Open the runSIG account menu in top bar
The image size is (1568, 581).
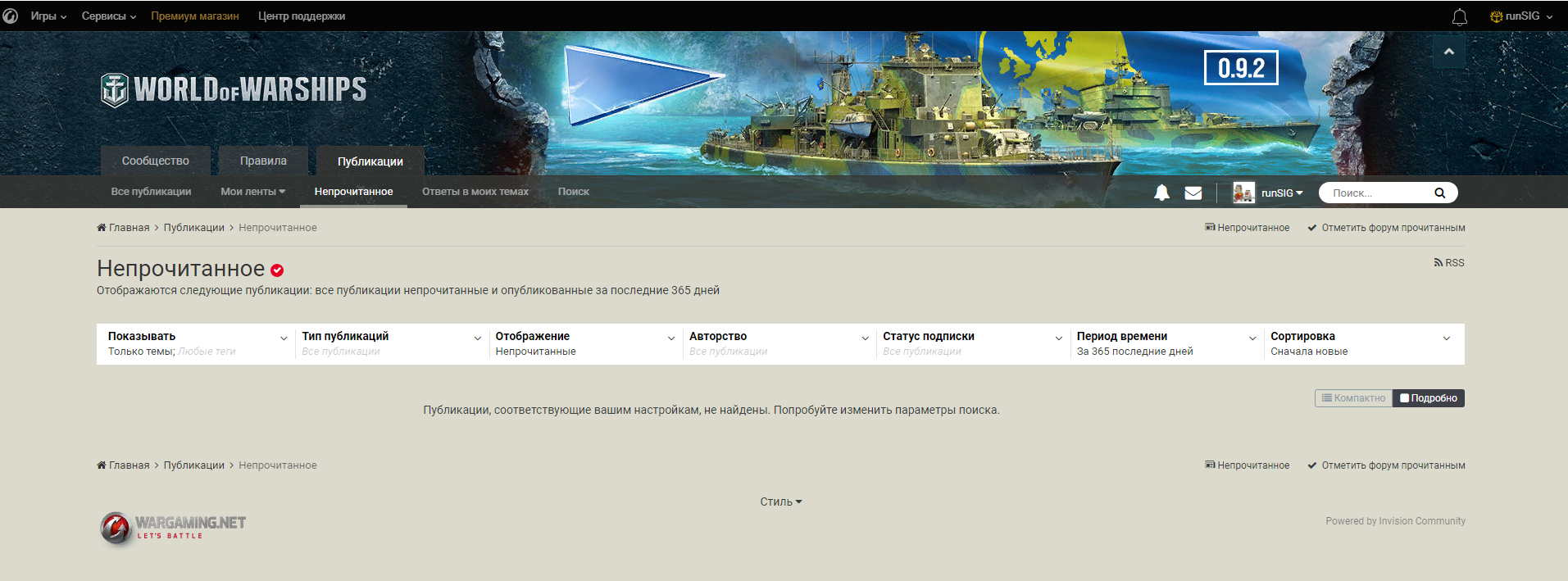coord(1521,16)
